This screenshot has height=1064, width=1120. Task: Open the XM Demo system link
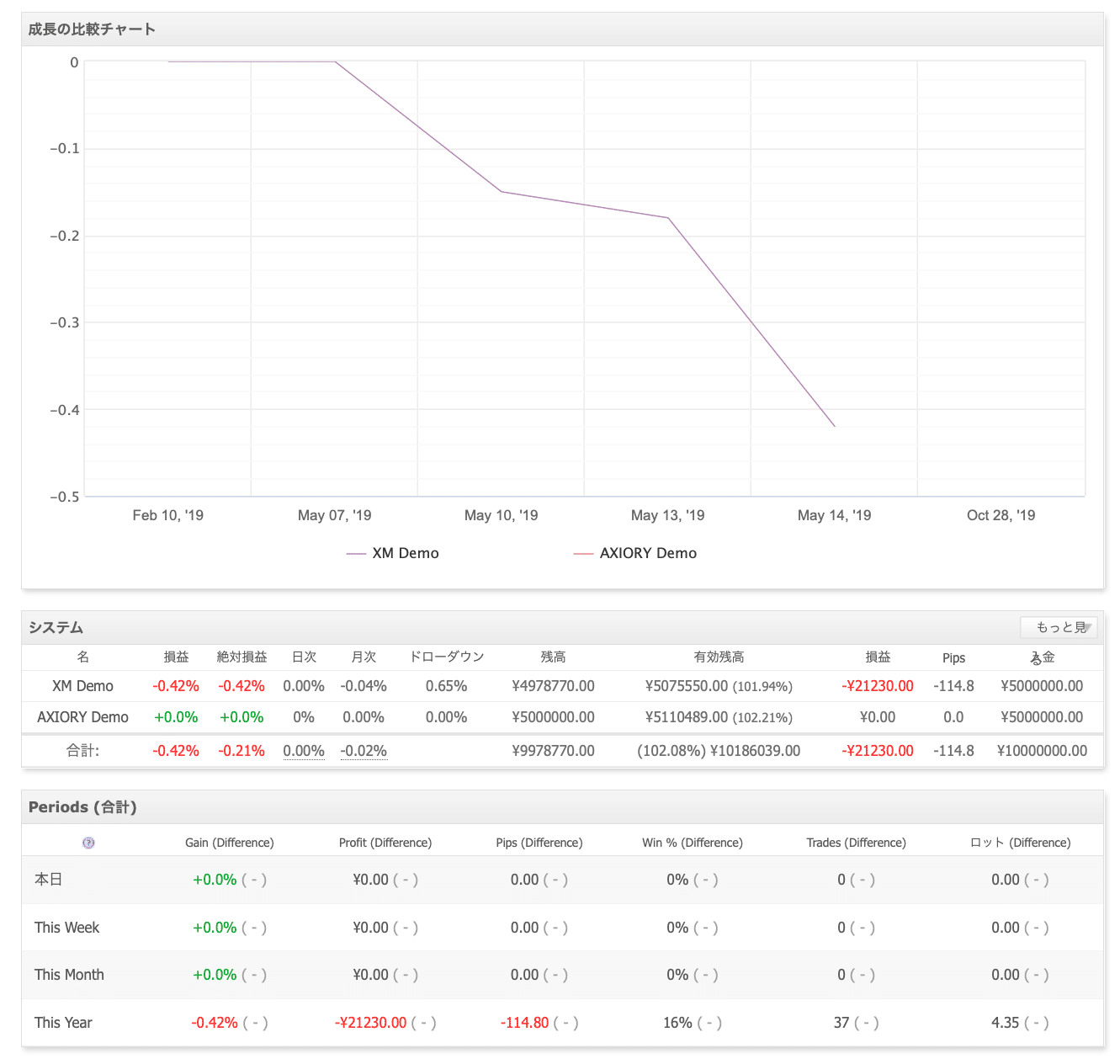click(x=82, y=686)
